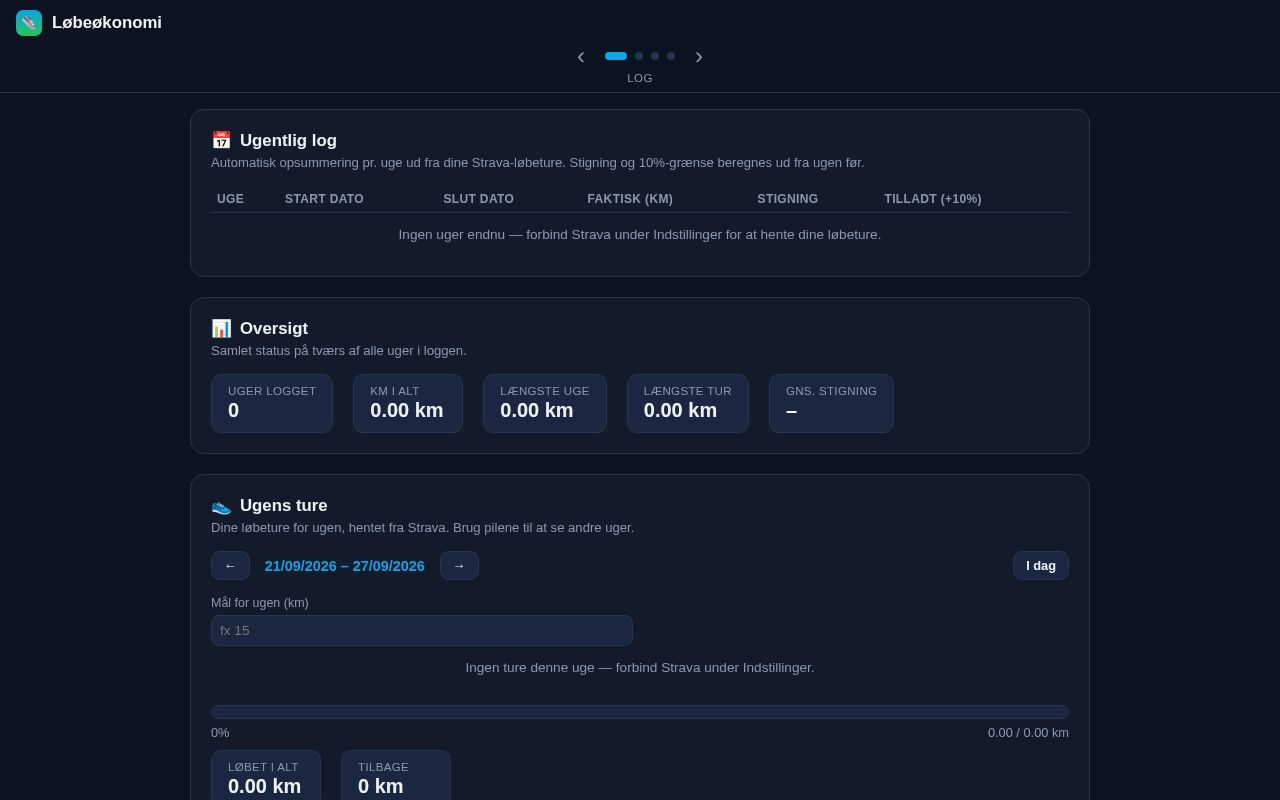1280x800 pixels.
Task: Focus the Mål for ugen (km) input field
Action: [x=422, y=631]
